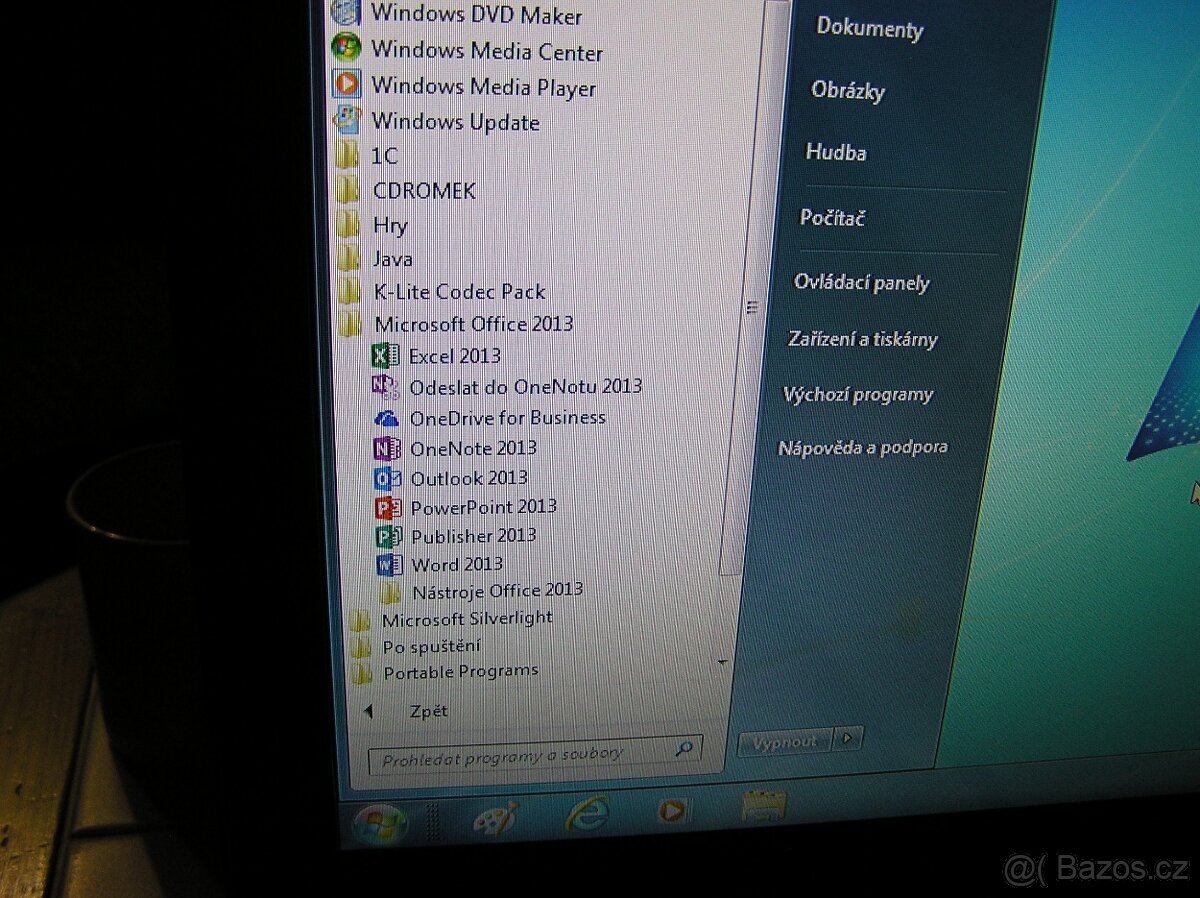The image size is (1200, 898).
Task: Collapse the Microsoft Office 2013 folder
Action: coord(473,324)
